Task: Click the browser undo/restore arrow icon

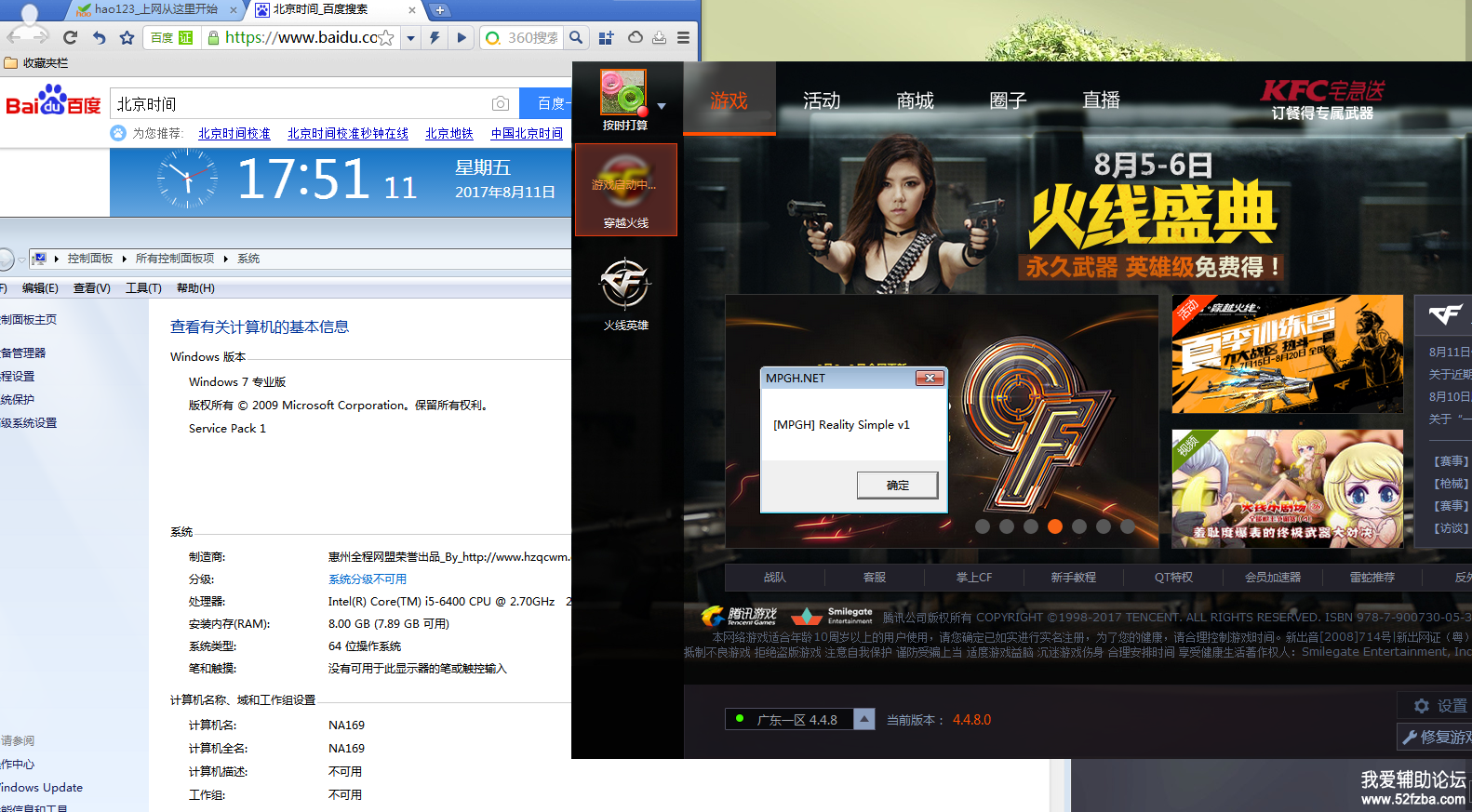Action: (x=99, y=37)
